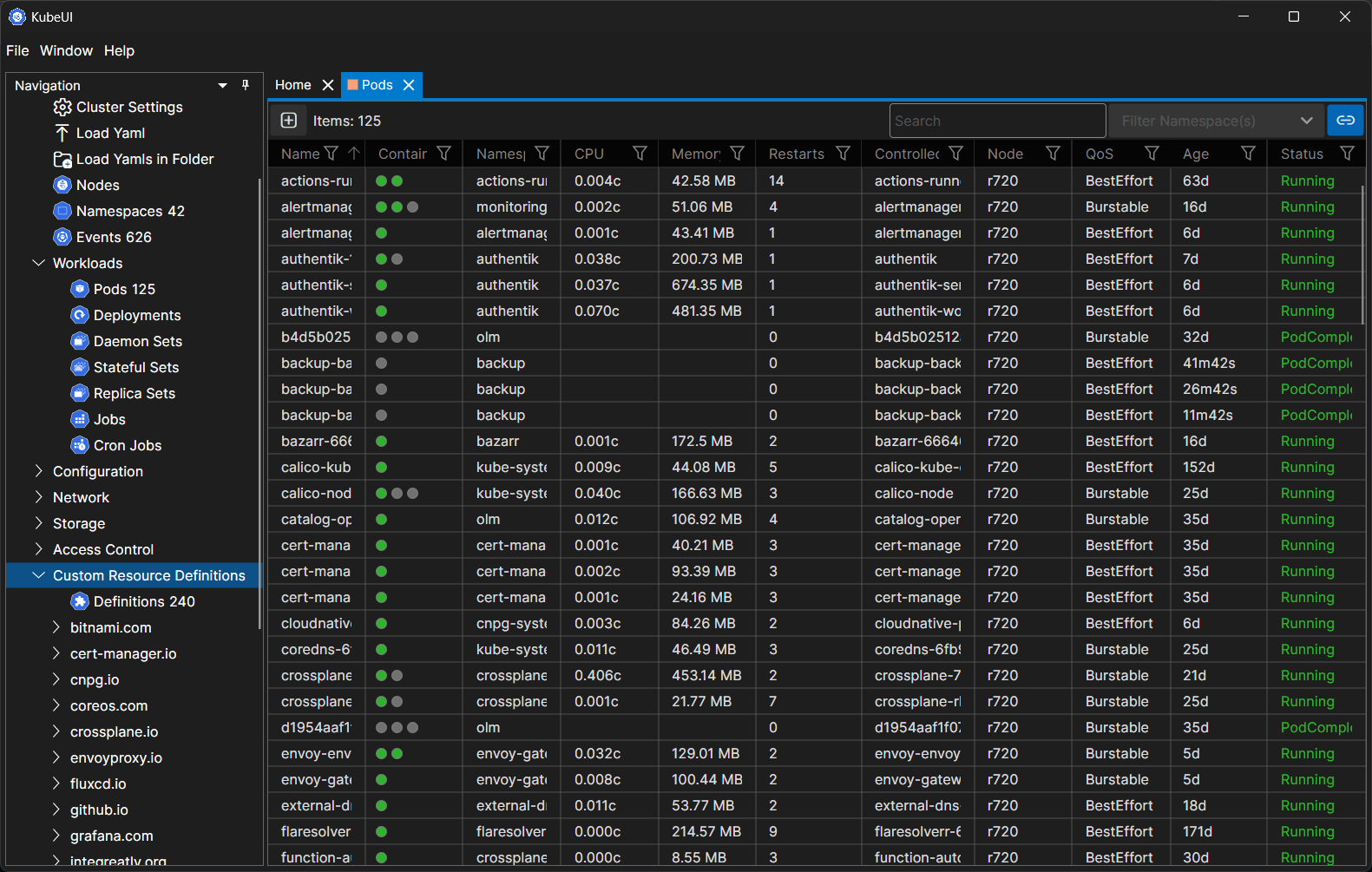The image size is (1372, 872).
Task: Expand the Configuration section
Action: click(x=38, y=471)
